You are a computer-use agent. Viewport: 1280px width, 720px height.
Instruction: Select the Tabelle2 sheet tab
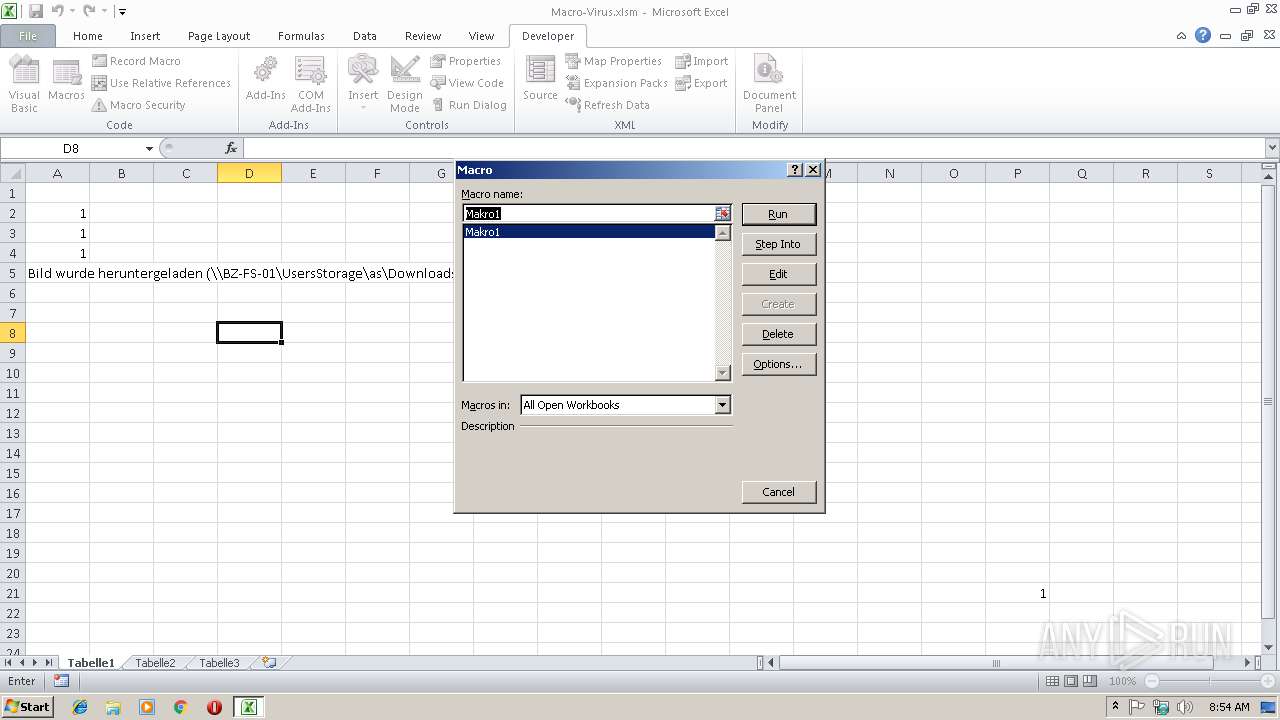[155, 662]
